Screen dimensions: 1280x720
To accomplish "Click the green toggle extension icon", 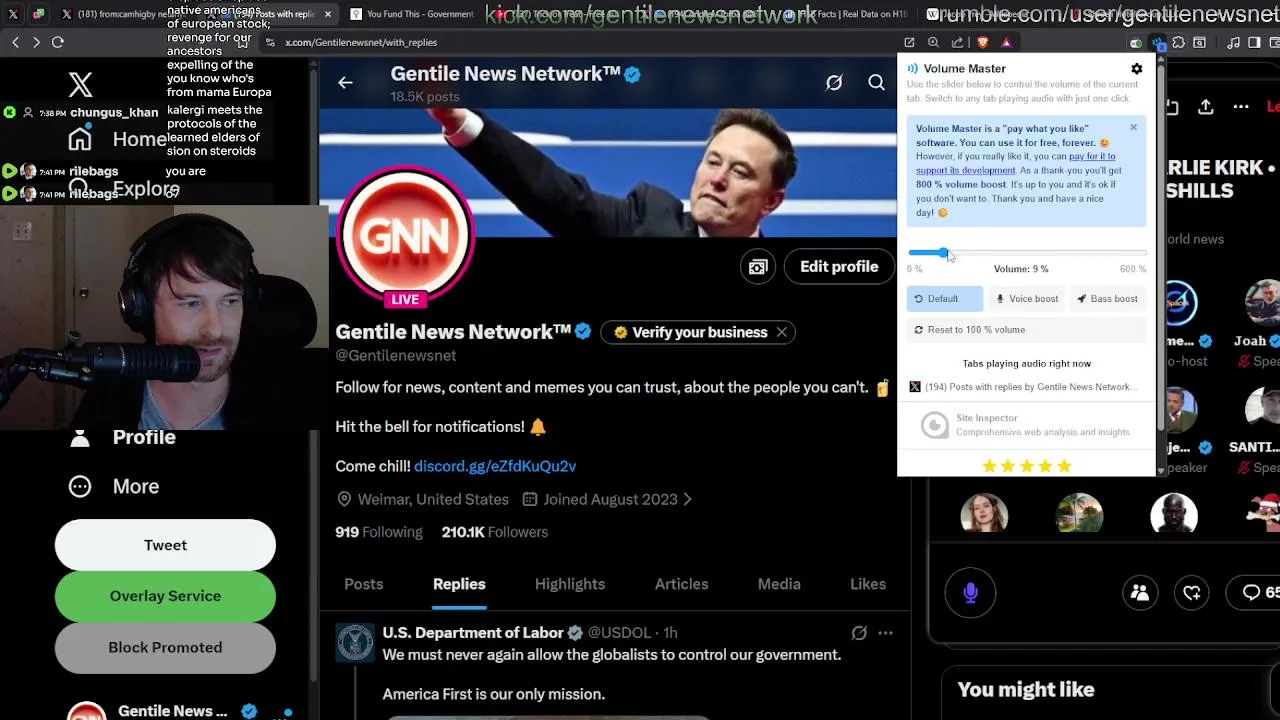I will point(1136,43).
